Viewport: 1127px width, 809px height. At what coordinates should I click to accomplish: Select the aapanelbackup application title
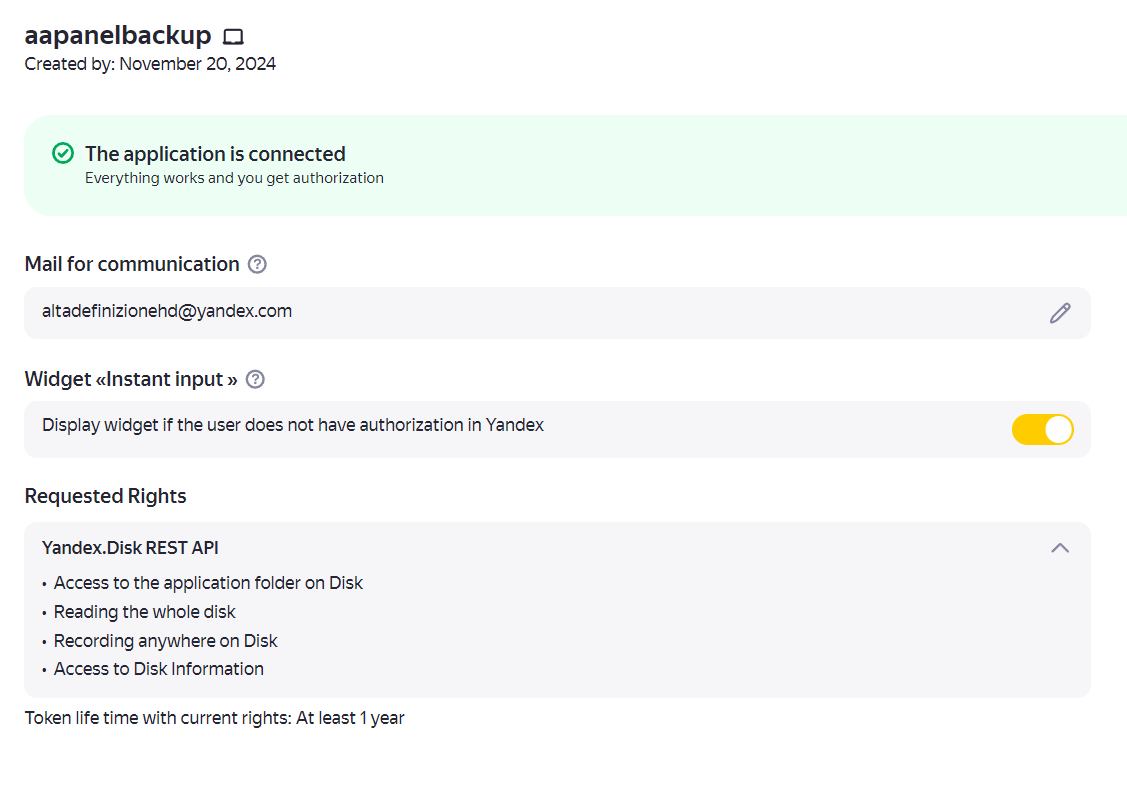click(x=118, y=36)
